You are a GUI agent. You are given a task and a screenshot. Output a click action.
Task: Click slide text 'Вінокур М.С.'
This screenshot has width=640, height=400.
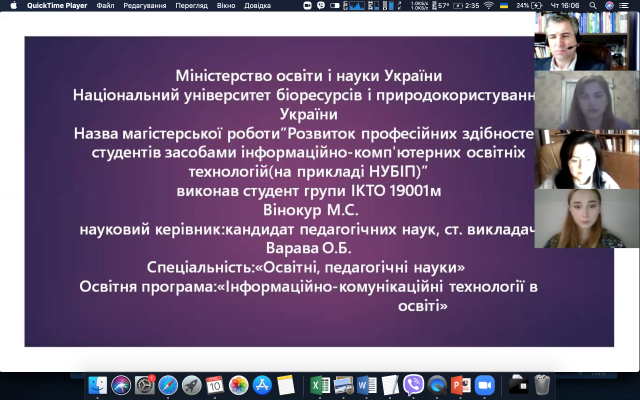point(310,210)
